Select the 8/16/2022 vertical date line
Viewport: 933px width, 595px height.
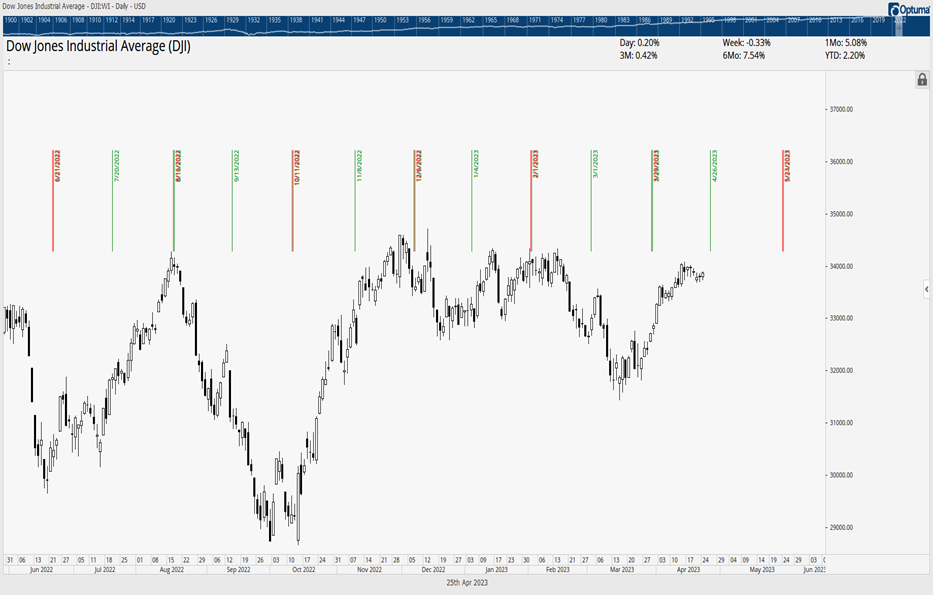click(x=174, y=201)
